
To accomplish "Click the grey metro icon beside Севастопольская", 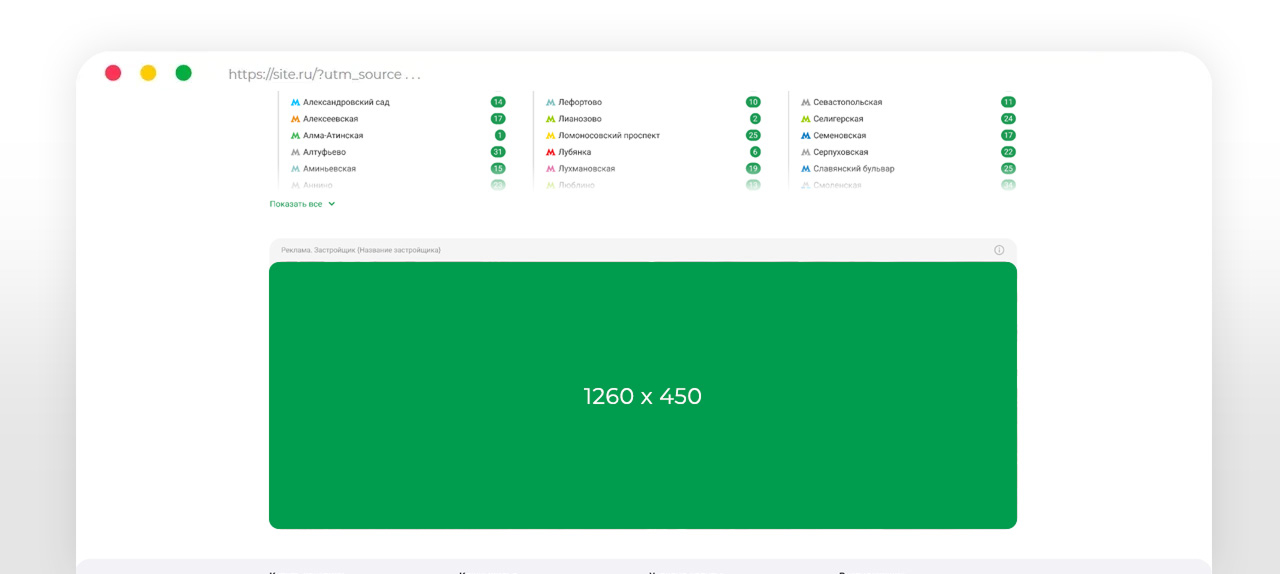I will click(805, 102).
